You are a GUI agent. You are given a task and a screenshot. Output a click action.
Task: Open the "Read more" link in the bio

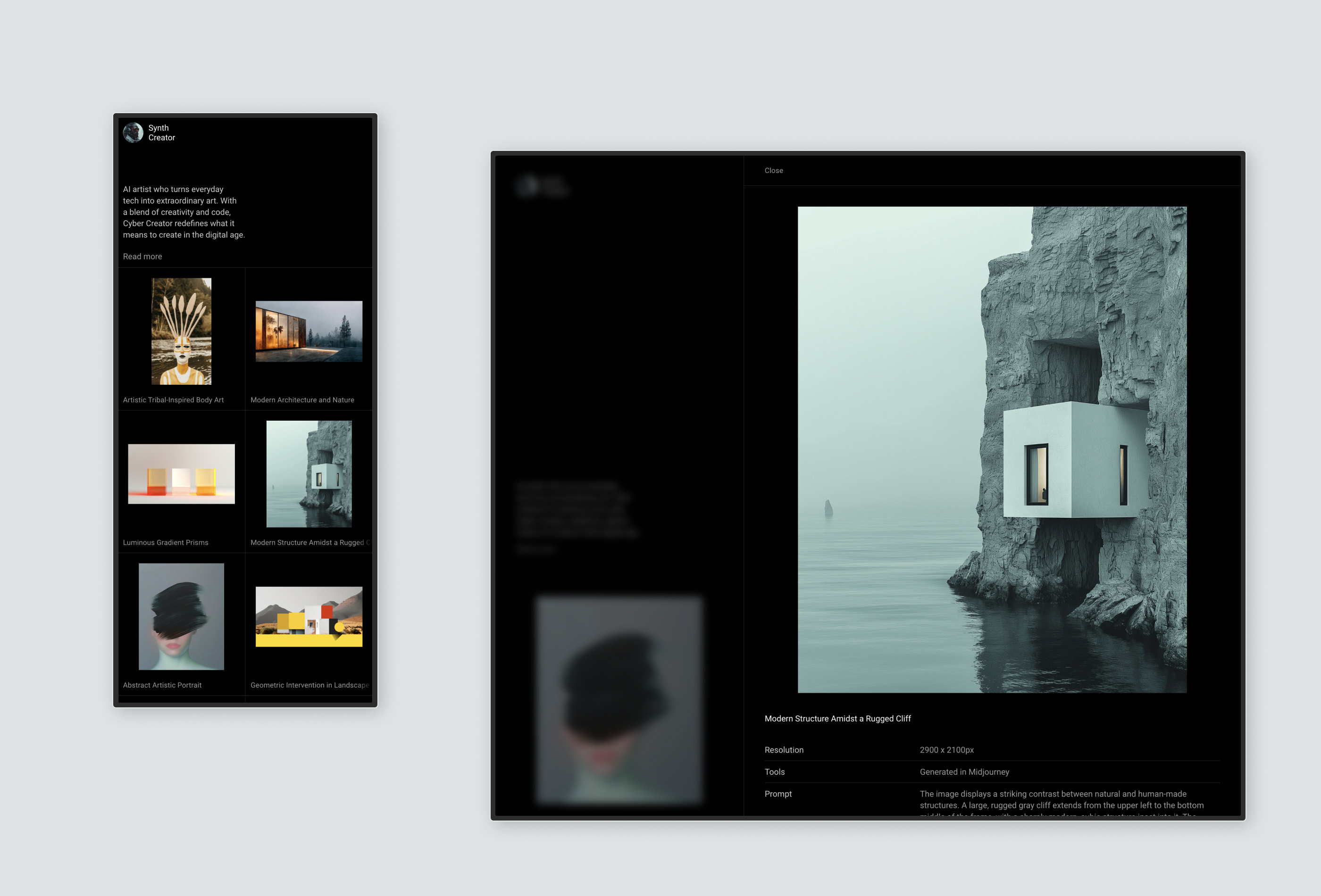tap(142, 256)
